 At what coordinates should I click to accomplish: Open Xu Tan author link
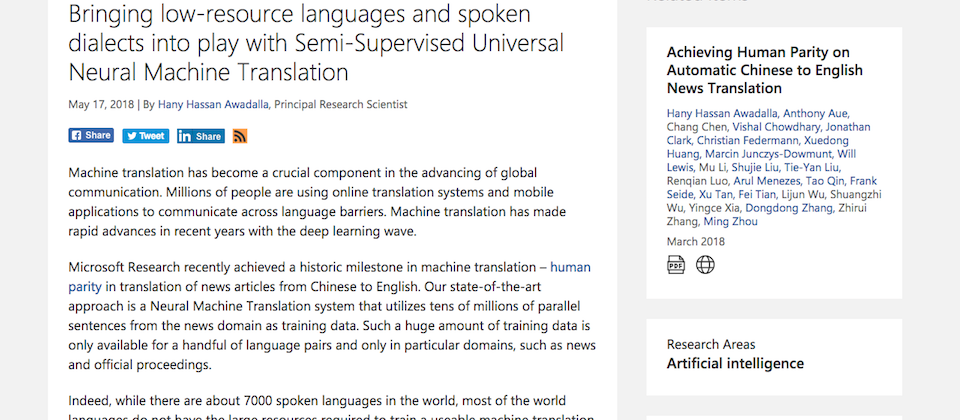716,194
